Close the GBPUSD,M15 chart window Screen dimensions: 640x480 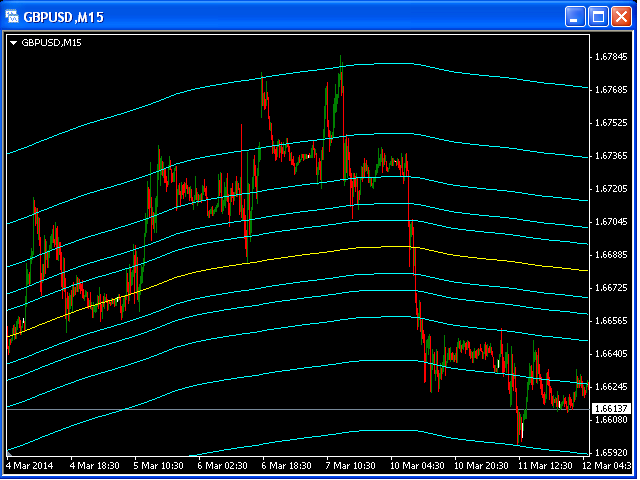point(622,17)
